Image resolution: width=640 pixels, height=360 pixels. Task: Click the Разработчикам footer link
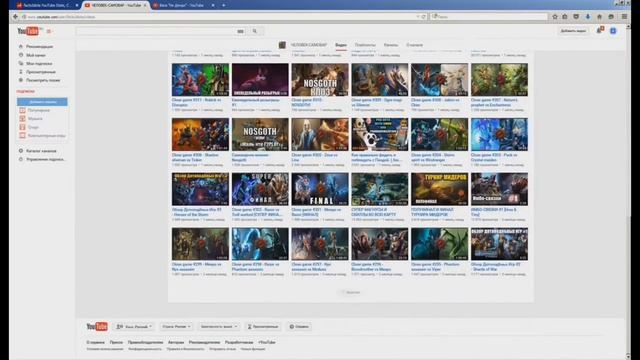click(x=239, y=342)
